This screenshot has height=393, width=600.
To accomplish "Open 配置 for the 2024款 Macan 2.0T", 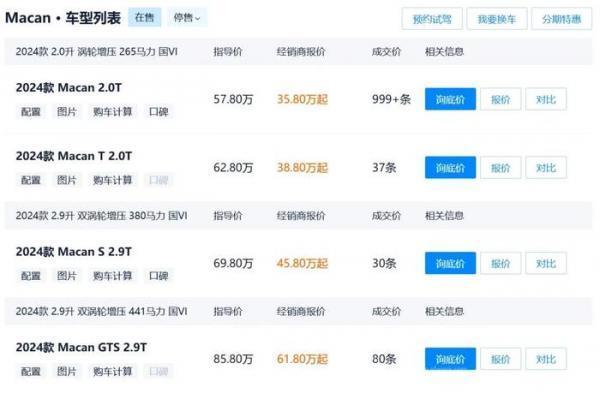I will 31,112.
